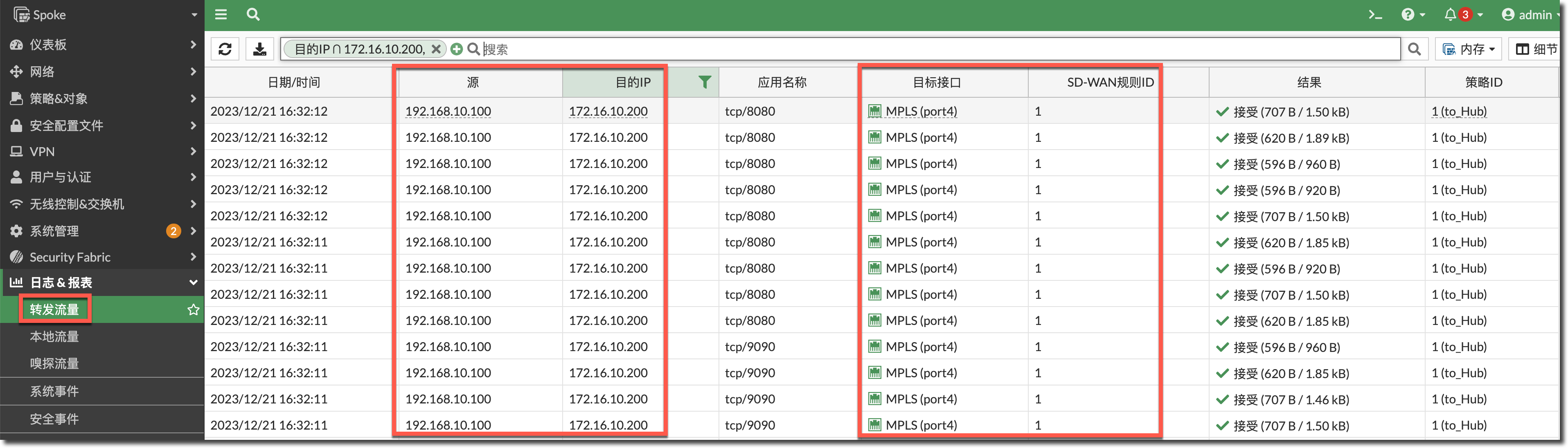Open the notifications bell

tap(1451, 15)
